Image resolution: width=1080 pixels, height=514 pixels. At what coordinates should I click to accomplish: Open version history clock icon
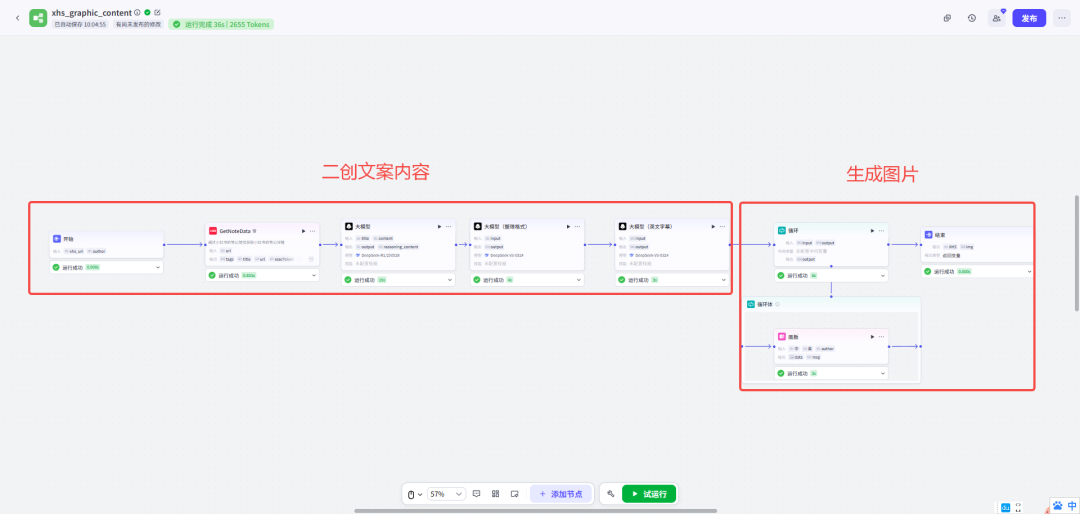click(x=972, y=18)
